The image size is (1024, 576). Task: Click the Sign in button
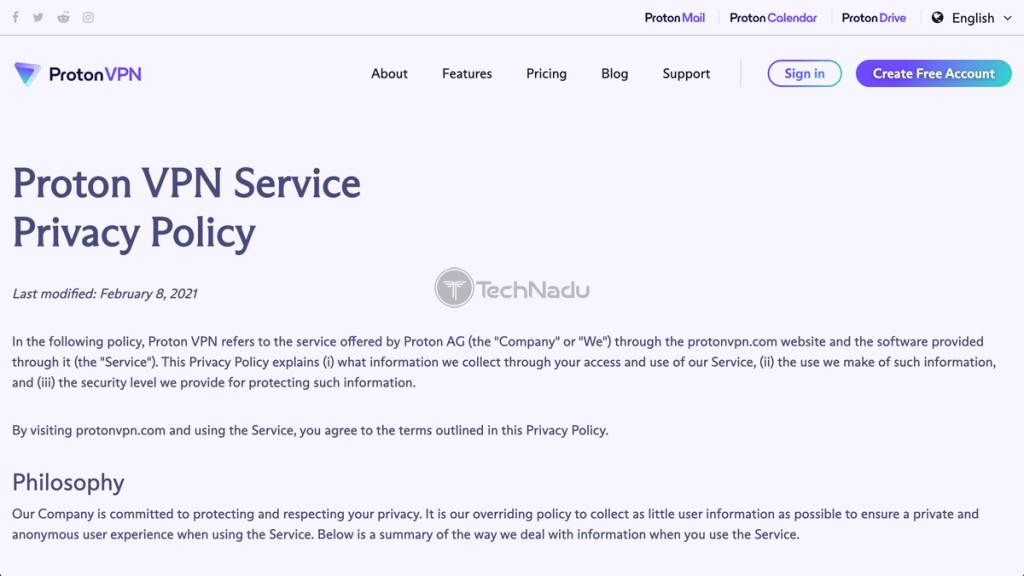point(805,73)
